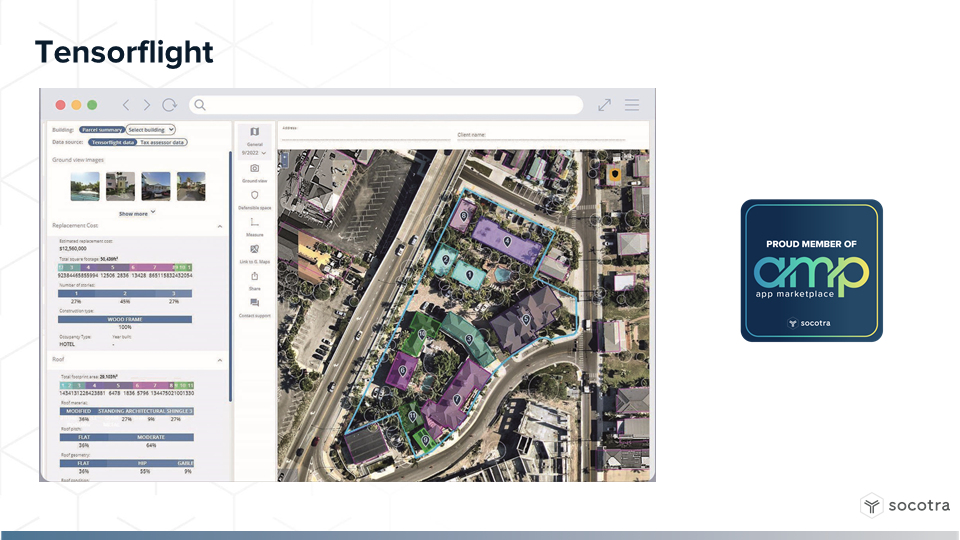The image size is (960, 540).
Task: Click the Share icon
Action: tap(255, 276)
